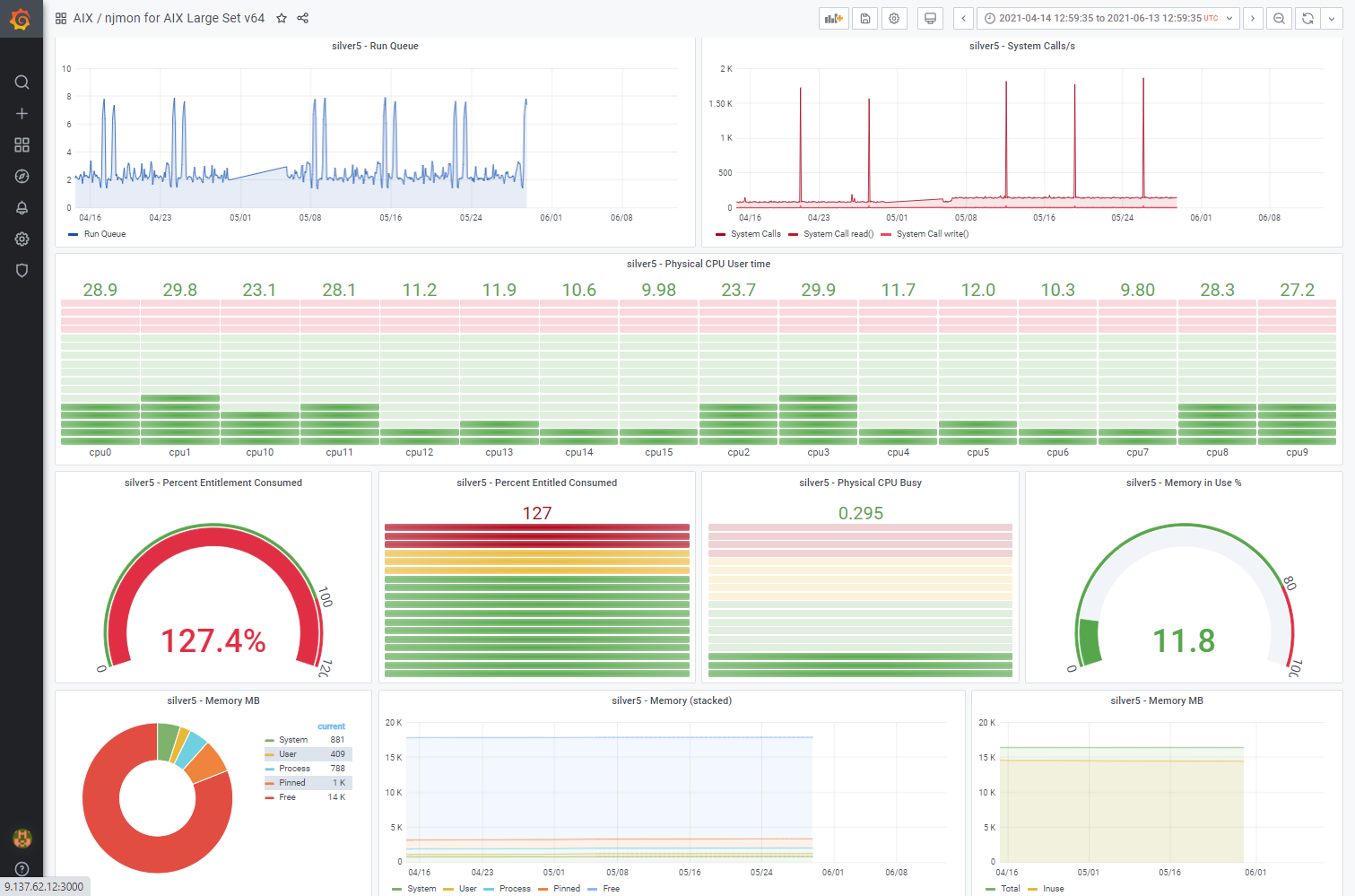
Task: Click the 127 Percent Entitled Consumed value
Action: pos(537,513)
